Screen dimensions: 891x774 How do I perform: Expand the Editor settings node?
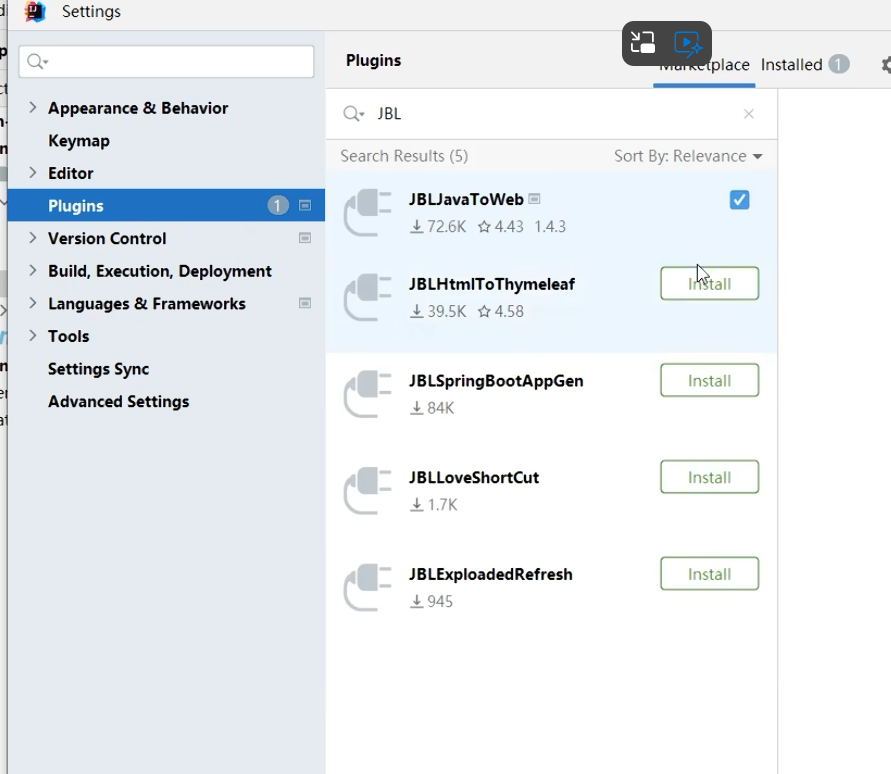32,173
